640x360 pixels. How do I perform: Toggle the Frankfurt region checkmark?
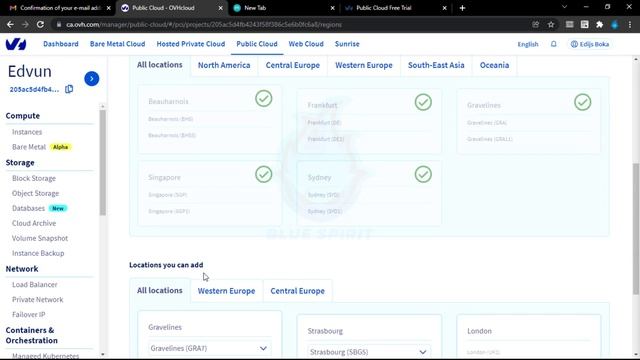coord(423,102)
